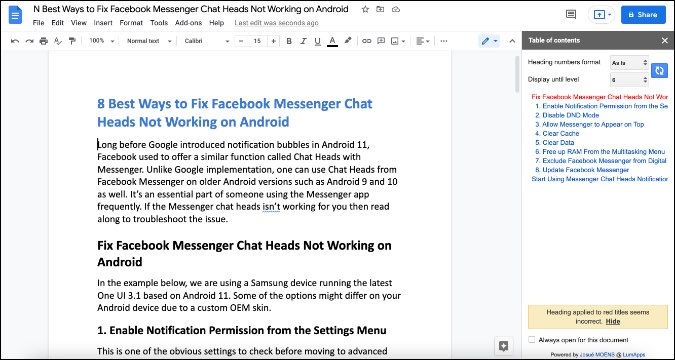Open the Insert menu

click(x=103, y=23)
